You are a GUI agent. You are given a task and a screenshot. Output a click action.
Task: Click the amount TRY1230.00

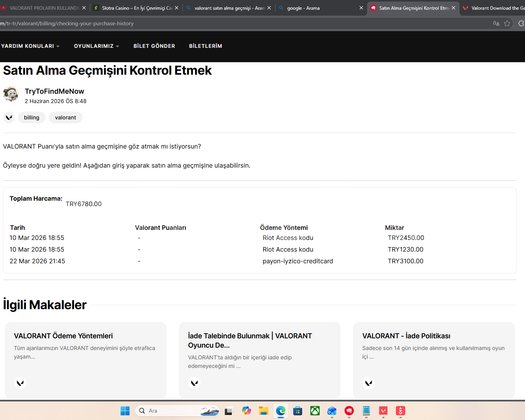pos(405,250)
